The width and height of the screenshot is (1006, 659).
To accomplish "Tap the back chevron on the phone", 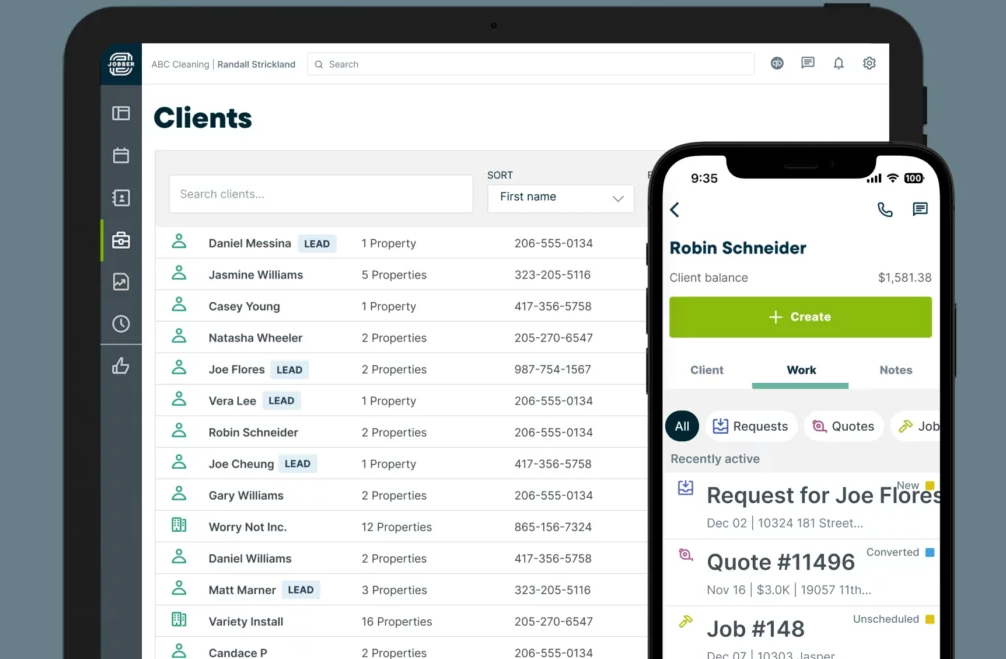I will [675, 209].
